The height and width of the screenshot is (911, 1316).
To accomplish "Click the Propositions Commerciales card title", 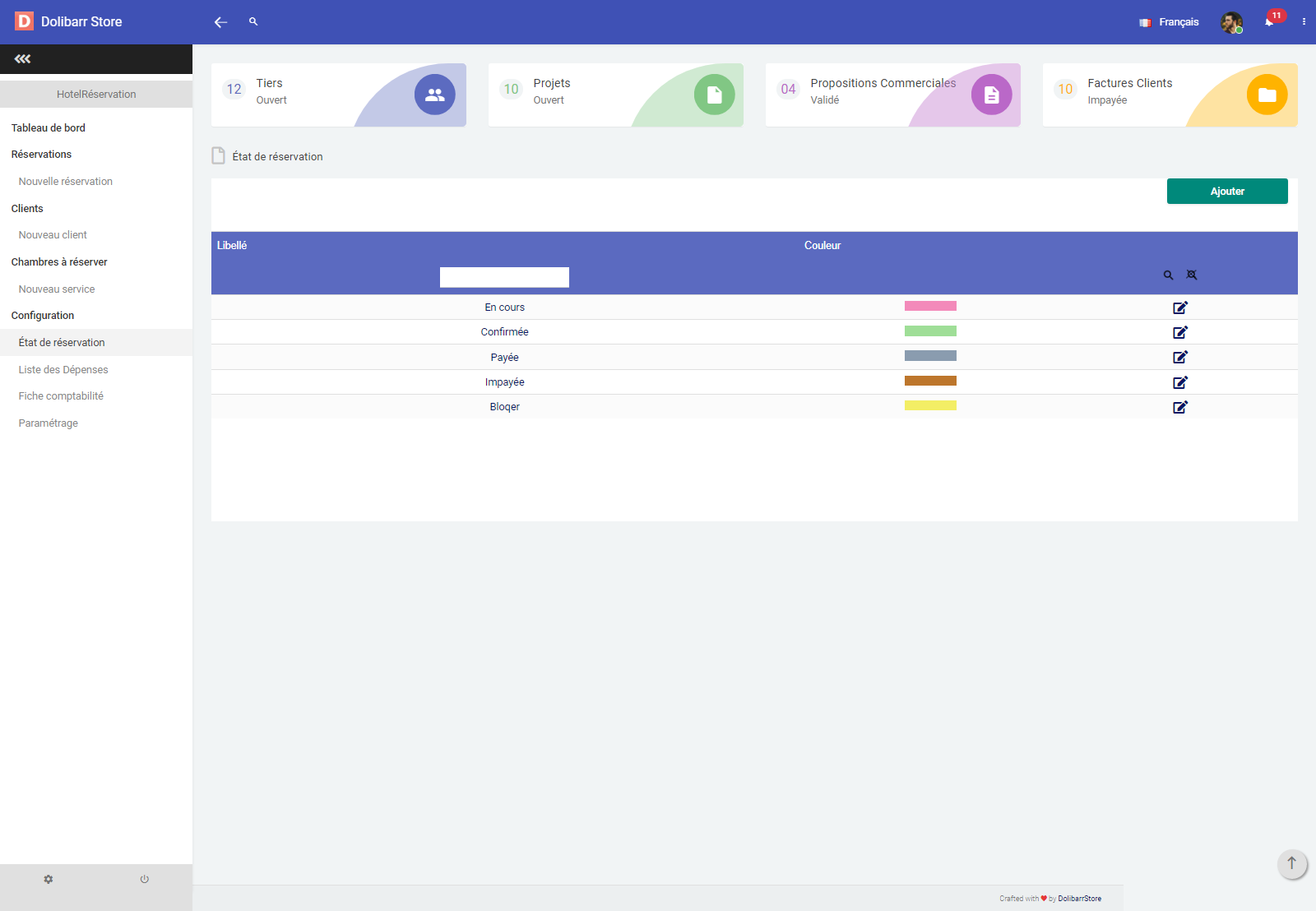I will 883,83.
